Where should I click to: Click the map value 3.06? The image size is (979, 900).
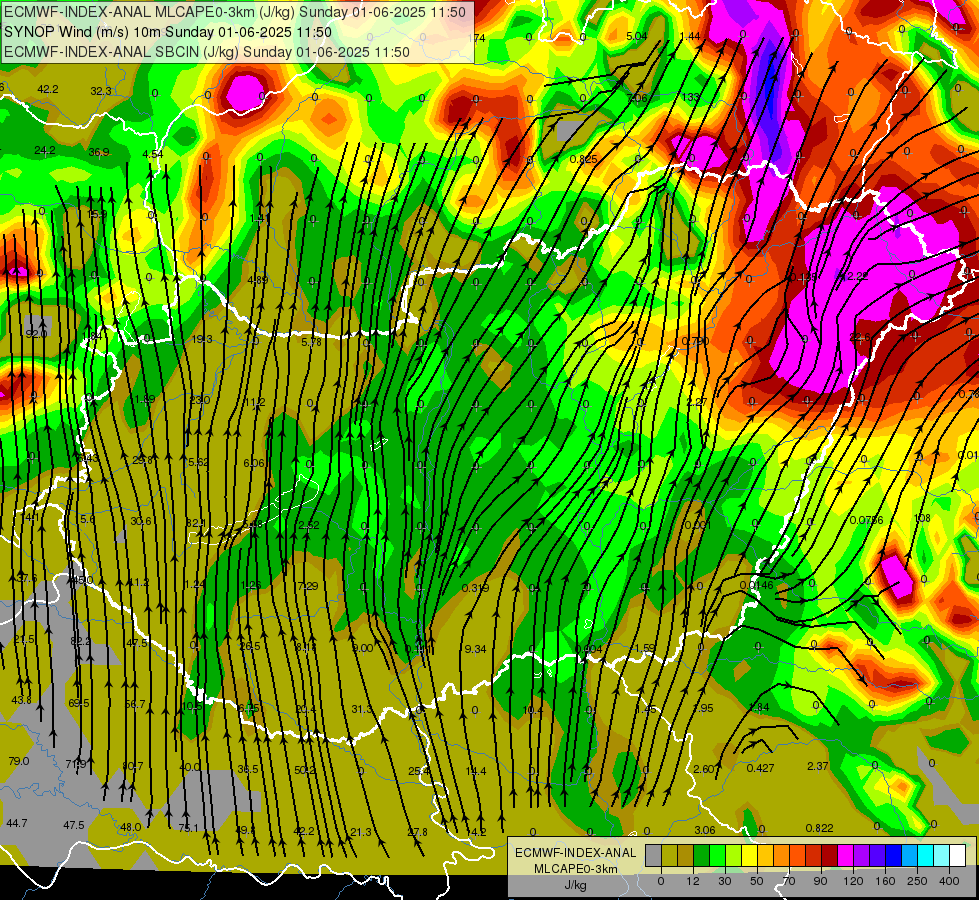[705, 830]
